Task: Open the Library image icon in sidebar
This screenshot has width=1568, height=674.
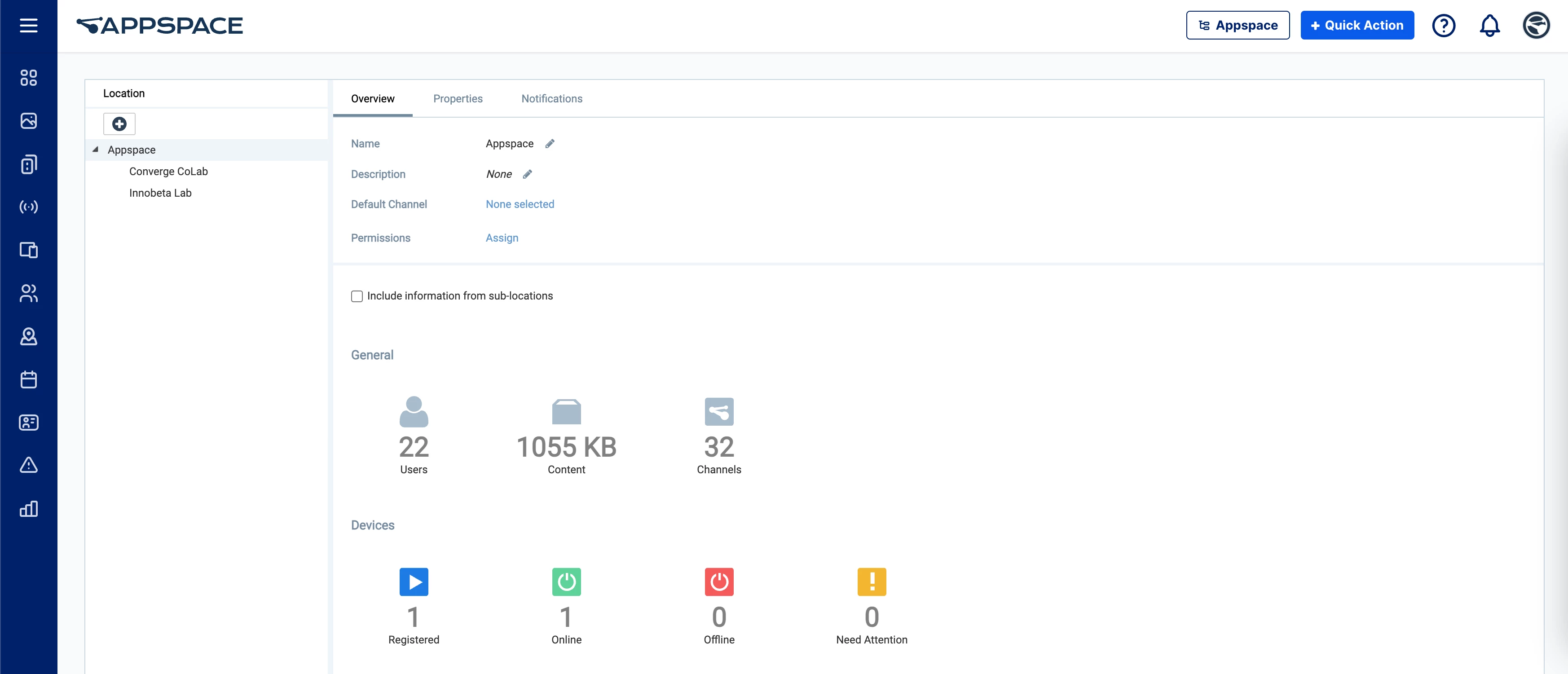Action: tap(29, 120)
